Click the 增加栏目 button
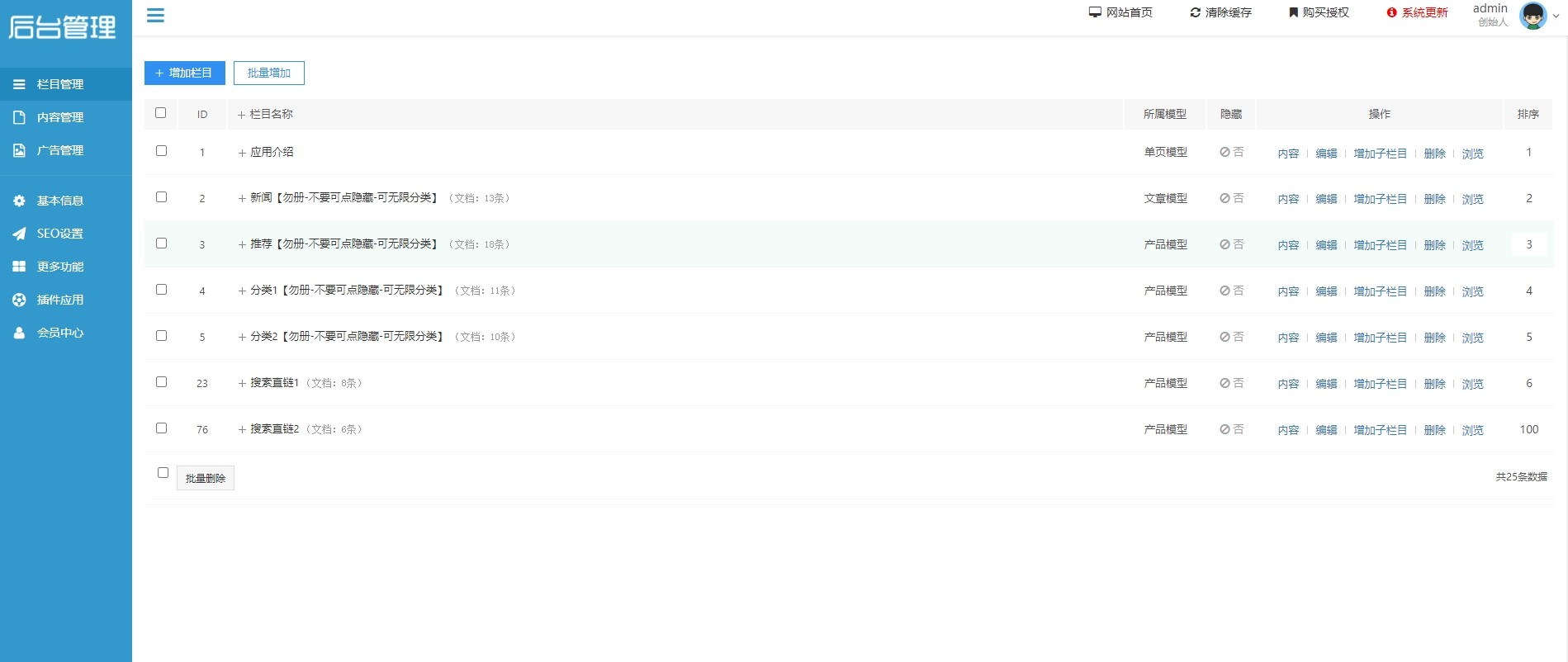This screenshot has height=662, width=1568. coord(184,73)
